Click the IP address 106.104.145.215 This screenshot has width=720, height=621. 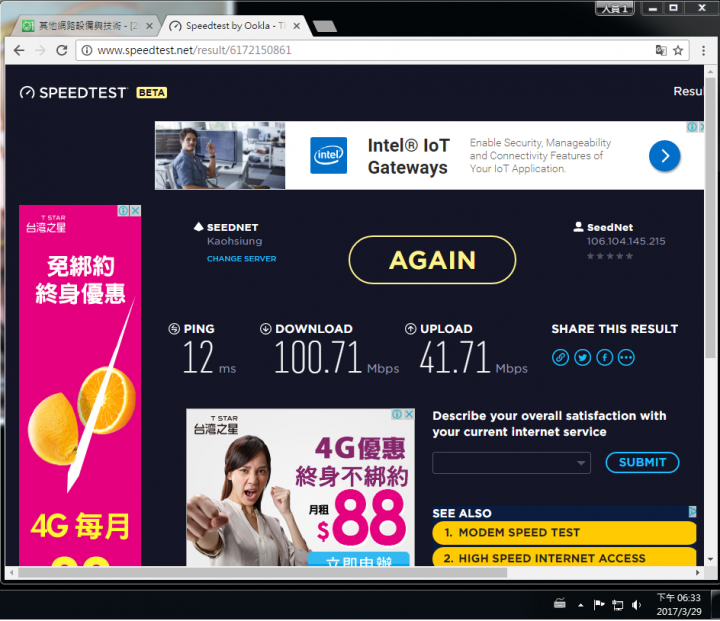(626, 241)
